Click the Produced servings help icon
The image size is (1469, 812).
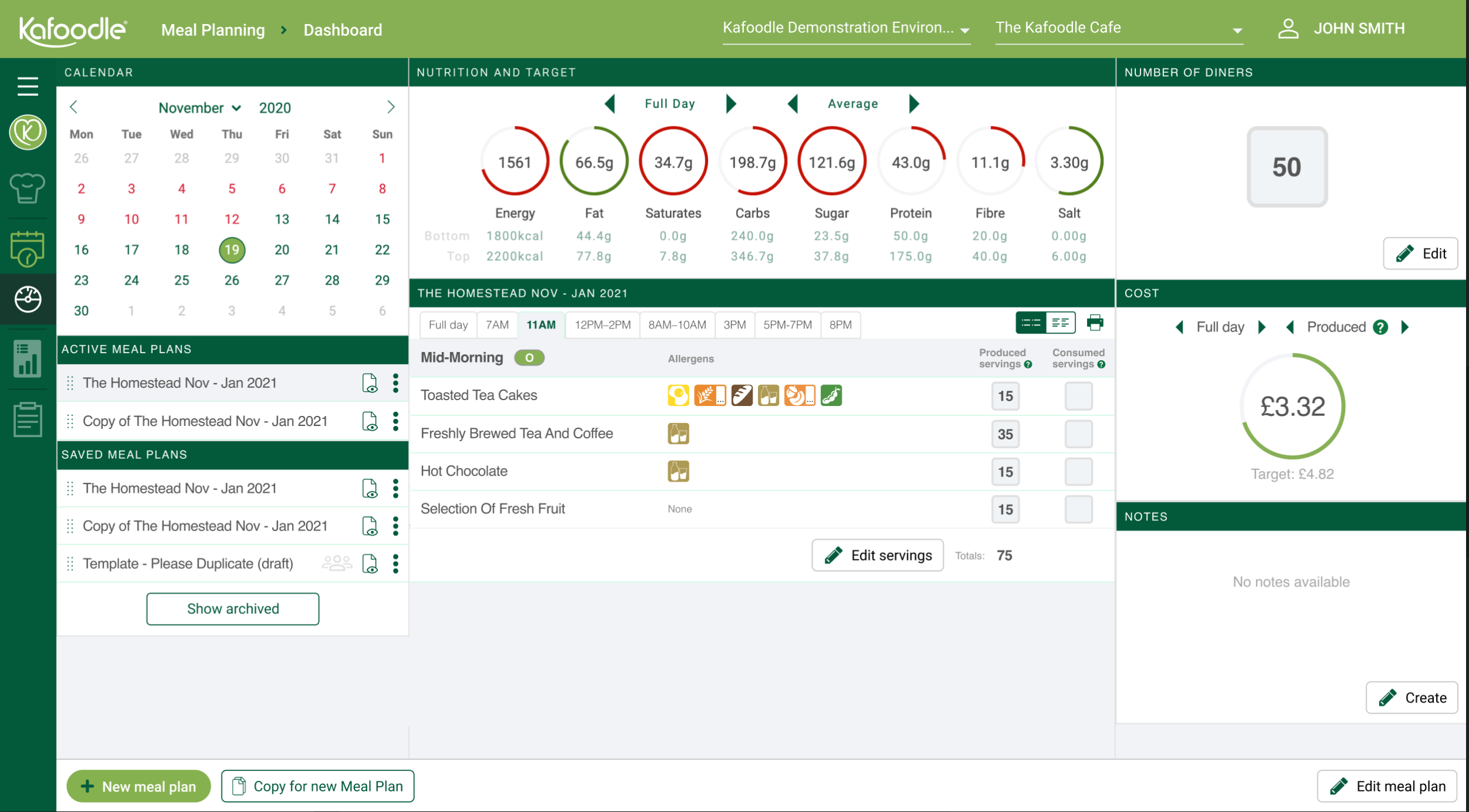1028,364
